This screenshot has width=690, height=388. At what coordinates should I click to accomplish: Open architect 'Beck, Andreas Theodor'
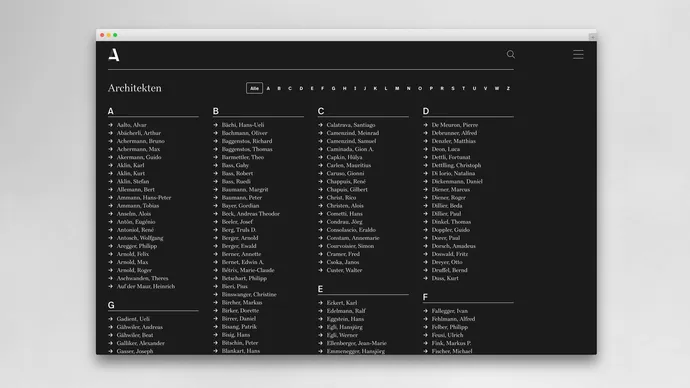(251, 214)
